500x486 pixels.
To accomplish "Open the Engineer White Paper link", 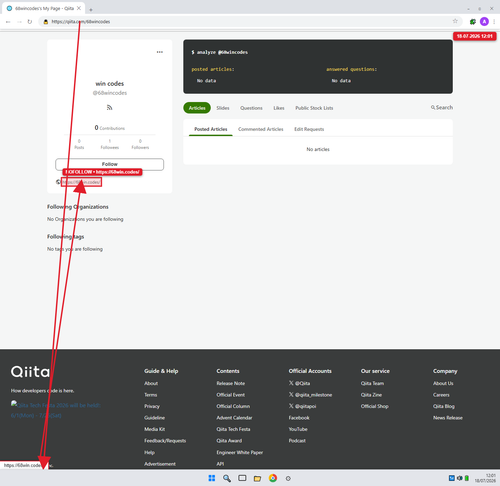I will (240, 452).
